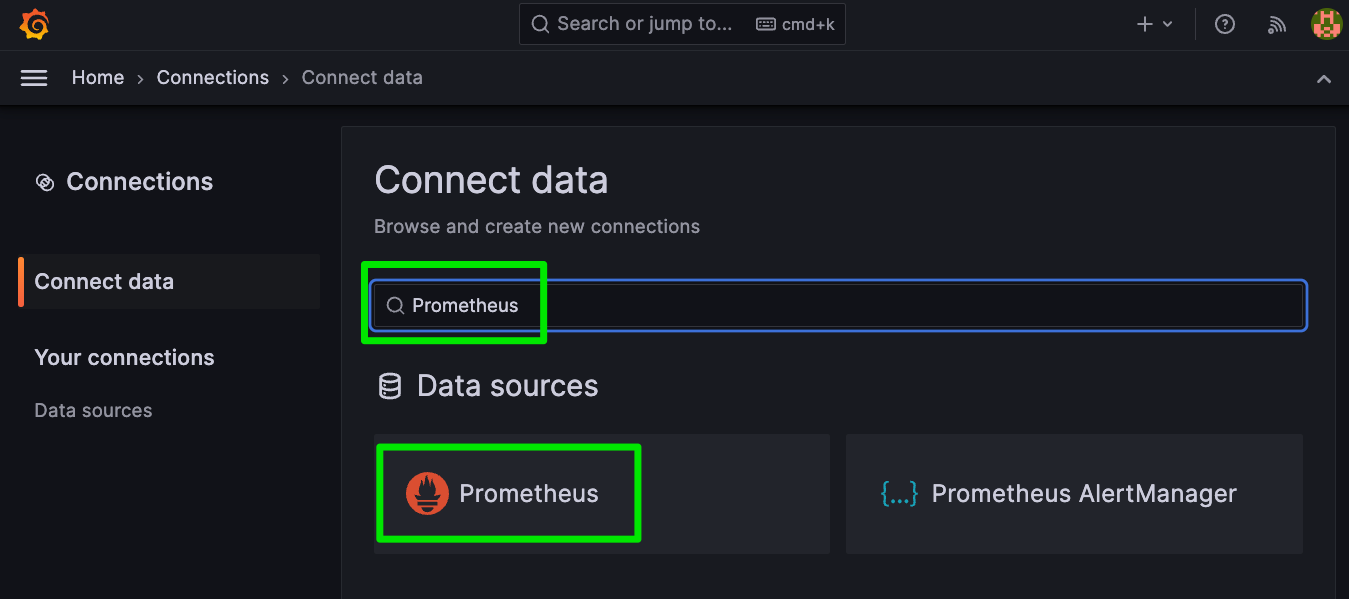Click the AlertManager curly braces icon
1349x599 pixels.
tap(898, 493)
